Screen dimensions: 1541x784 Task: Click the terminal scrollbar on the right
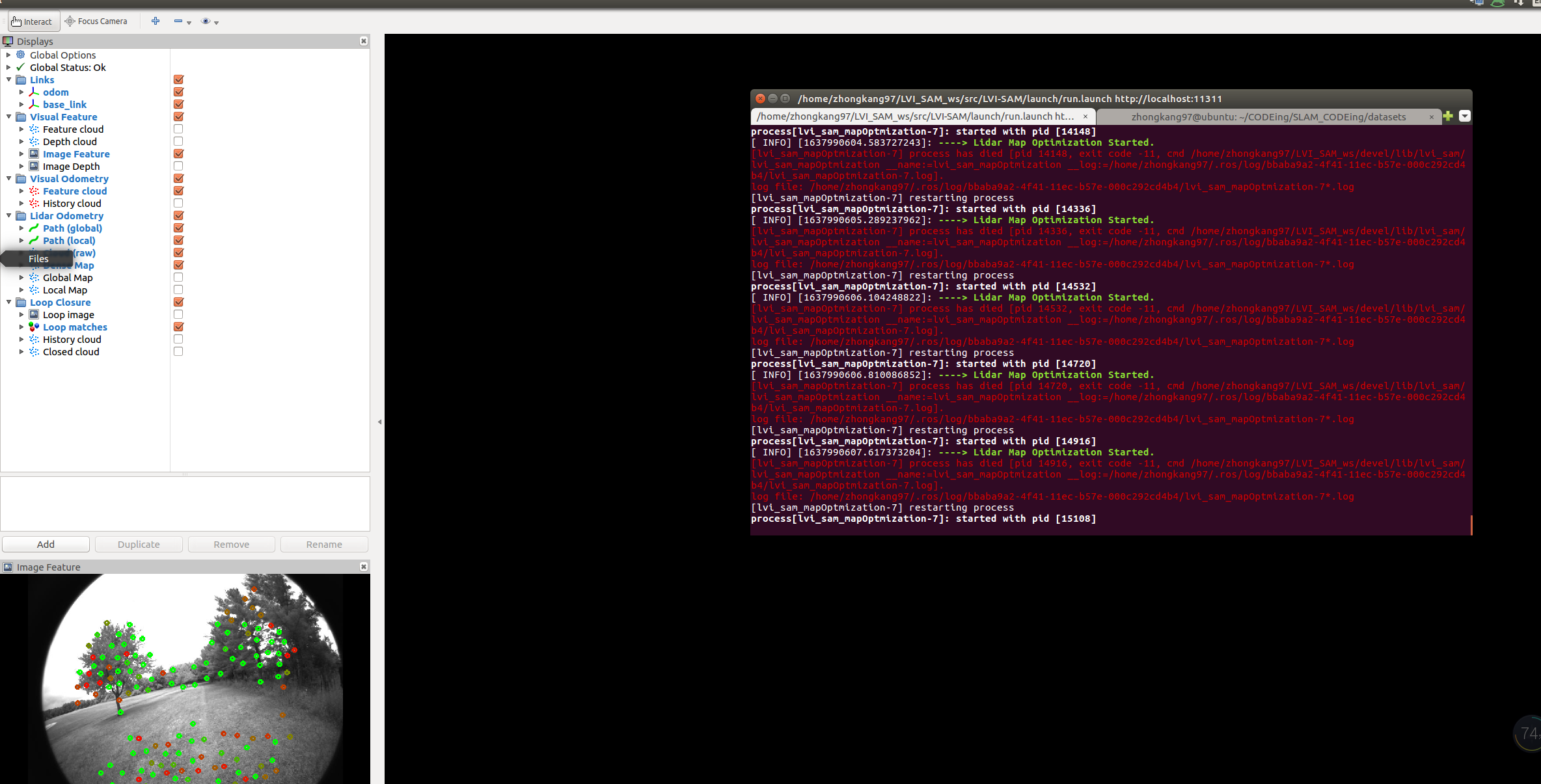[x=1470, y=524]
